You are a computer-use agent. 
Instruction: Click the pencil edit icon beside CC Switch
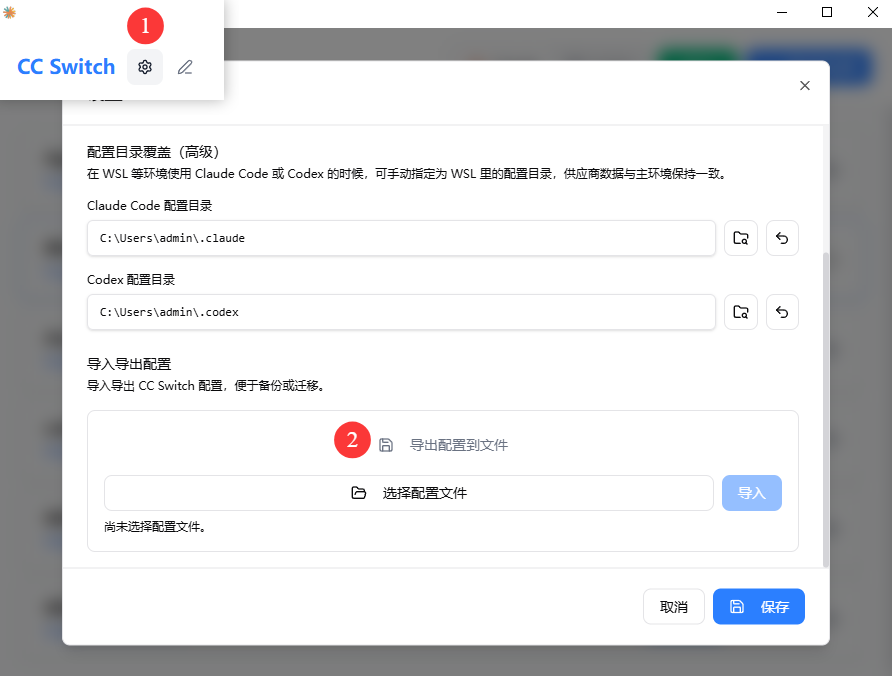tap(185, 67)
